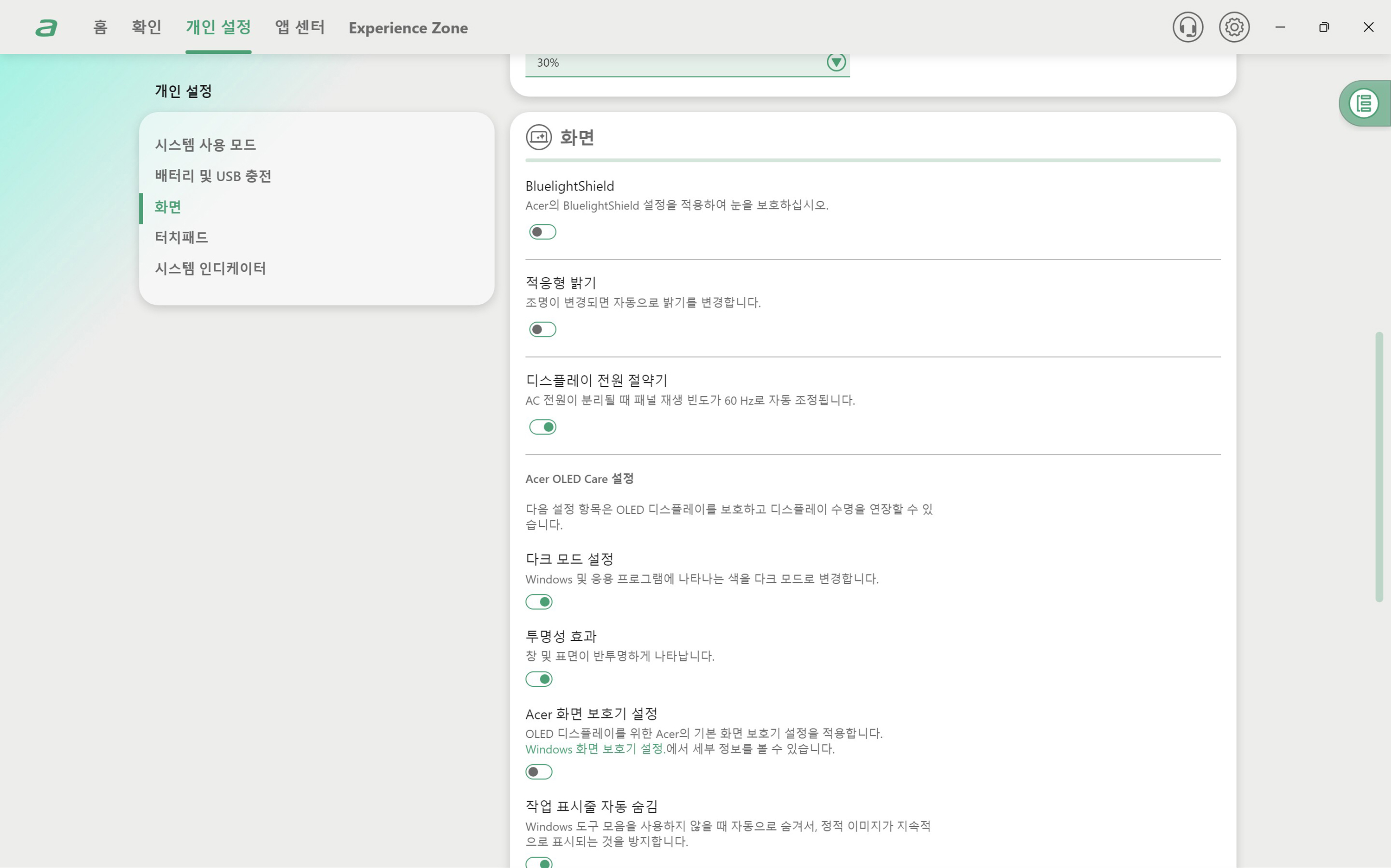Enable Acer 화면 보호기 설정 toggle
This screenshot has height=868, width=1391.
click(x=538, y=772)
